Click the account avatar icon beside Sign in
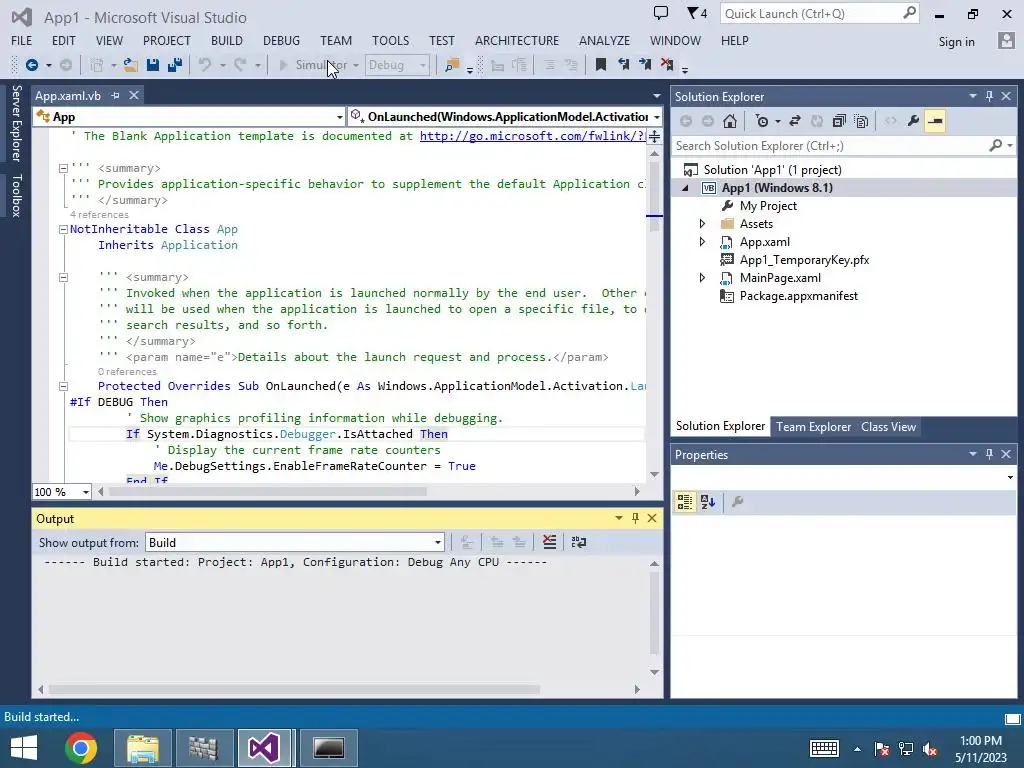 [x=1006, y=40]
